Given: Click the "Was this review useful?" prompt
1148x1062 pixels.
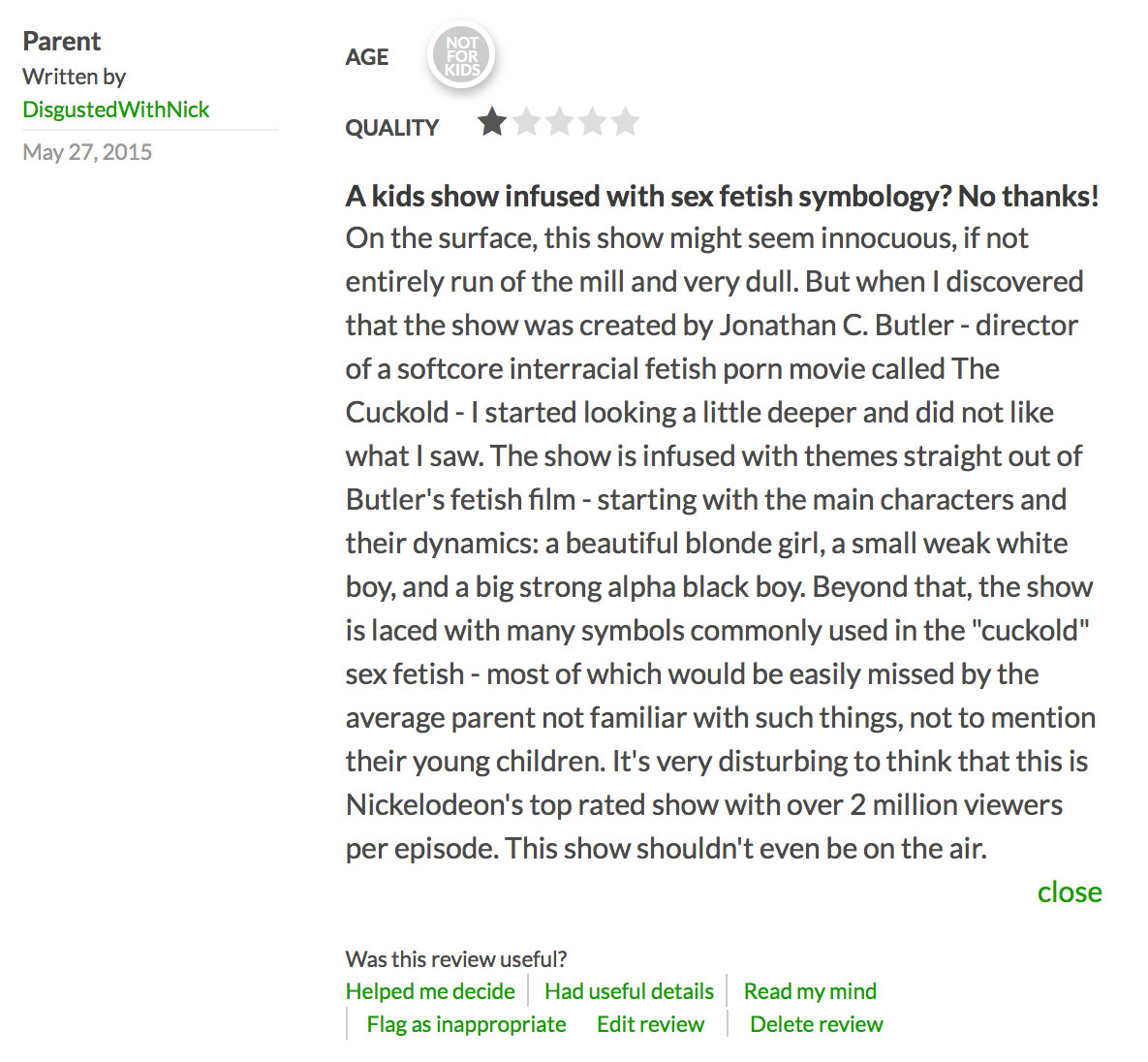Looking at the screenshot, I should point(455,959).
